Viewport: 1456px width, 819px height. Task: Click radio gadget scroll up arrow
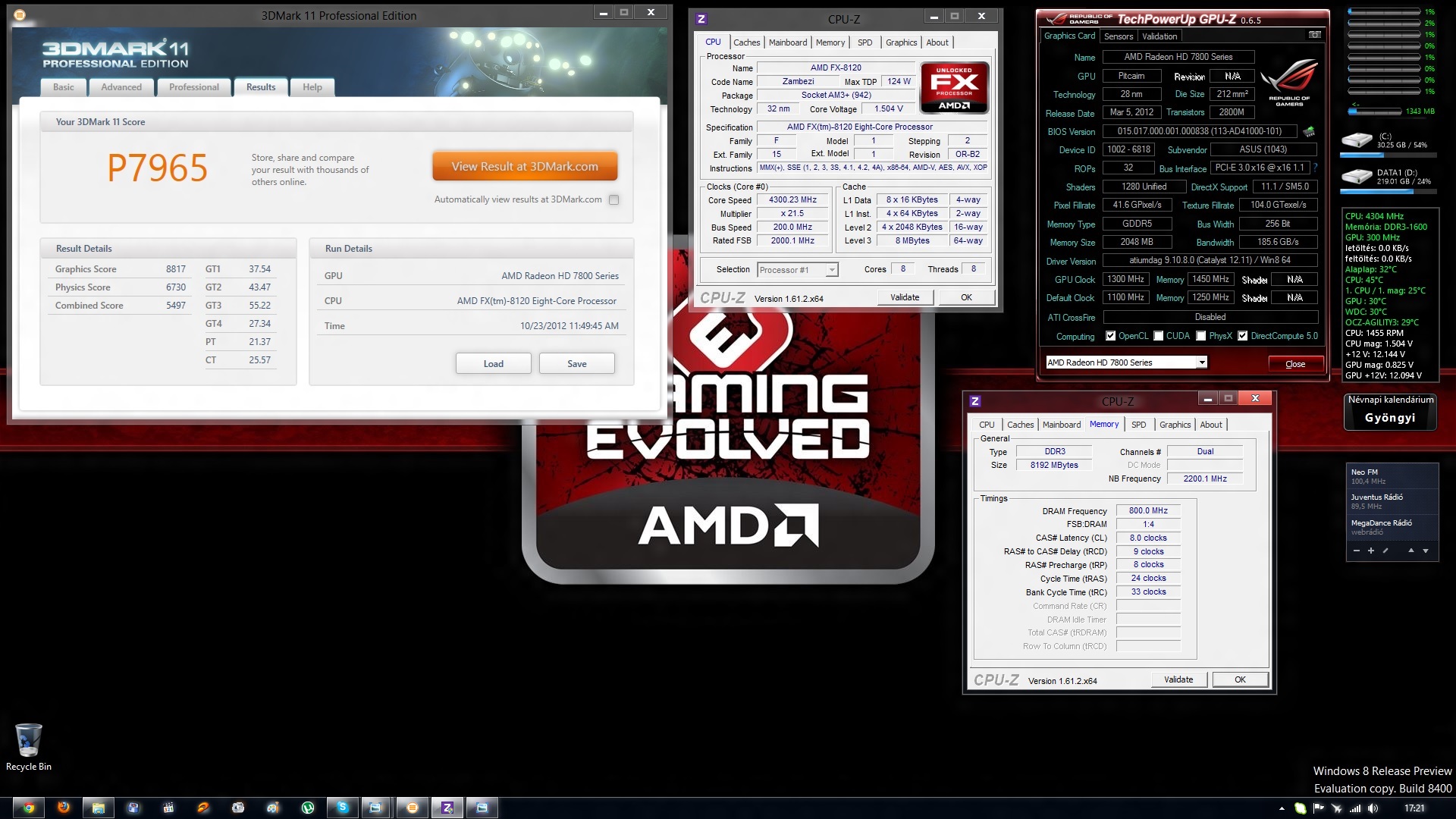(1411, 551)
